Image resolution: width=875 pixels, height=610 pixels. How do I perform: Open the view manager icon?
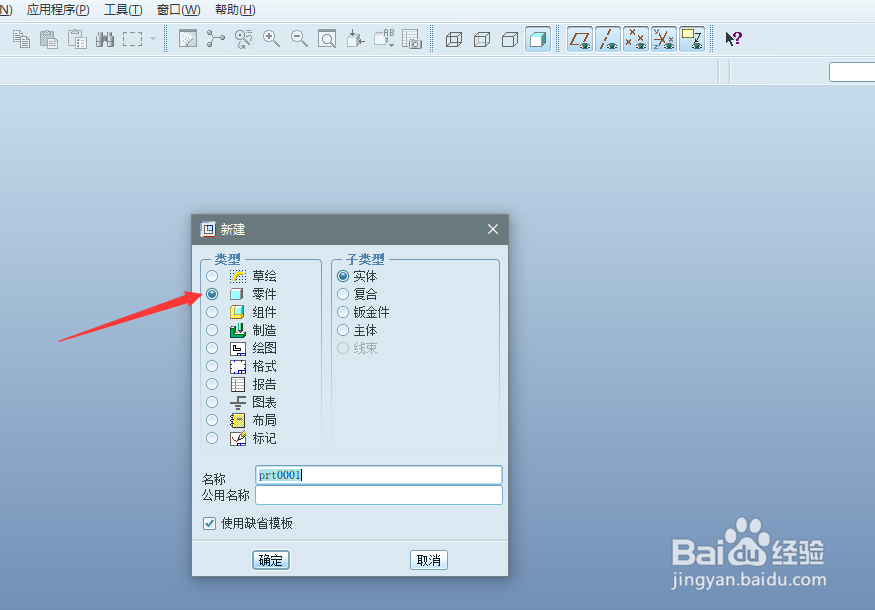pos(412,39)
